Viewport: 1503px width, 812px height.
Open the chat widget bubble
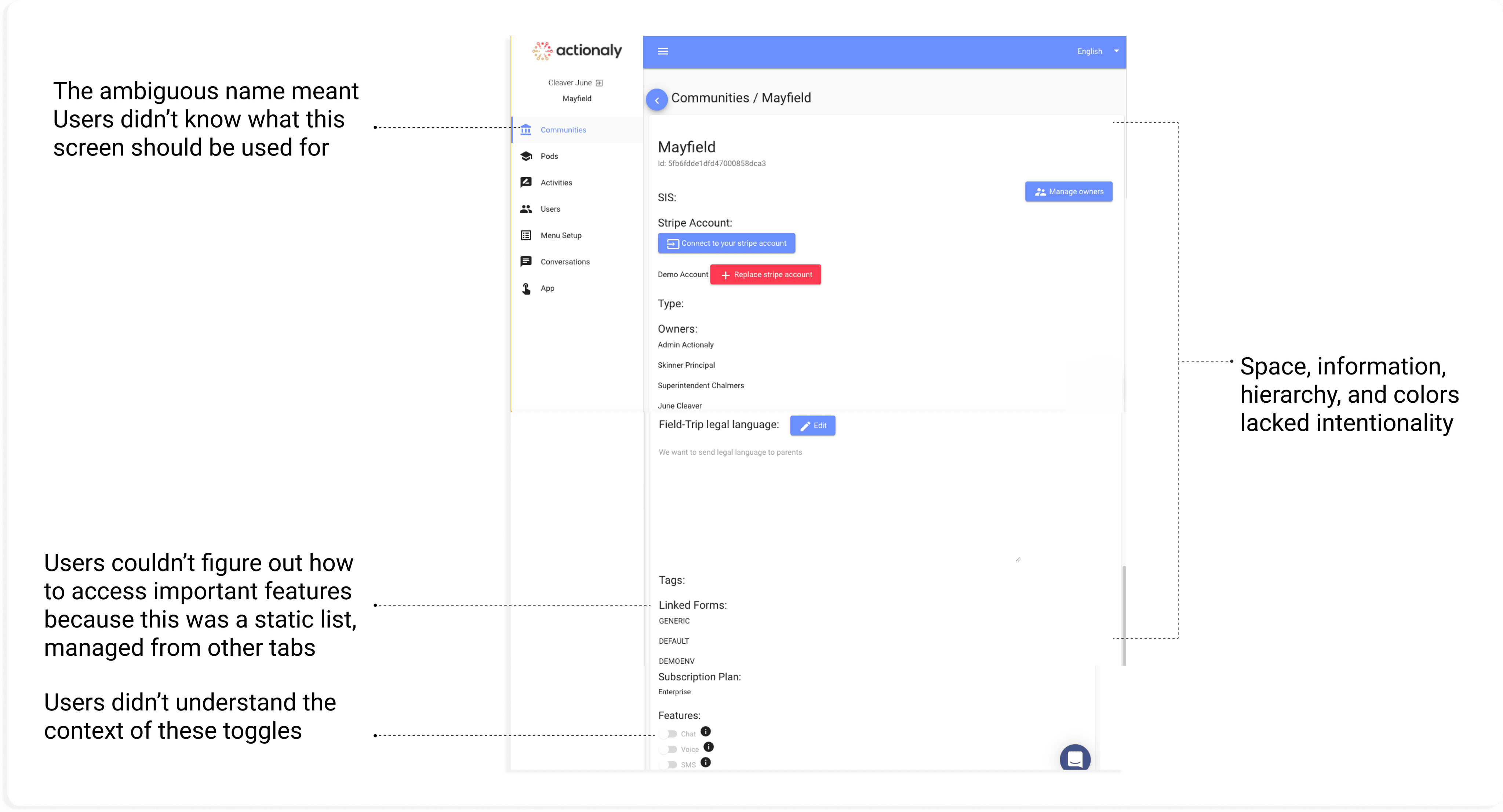(1075, 758)
